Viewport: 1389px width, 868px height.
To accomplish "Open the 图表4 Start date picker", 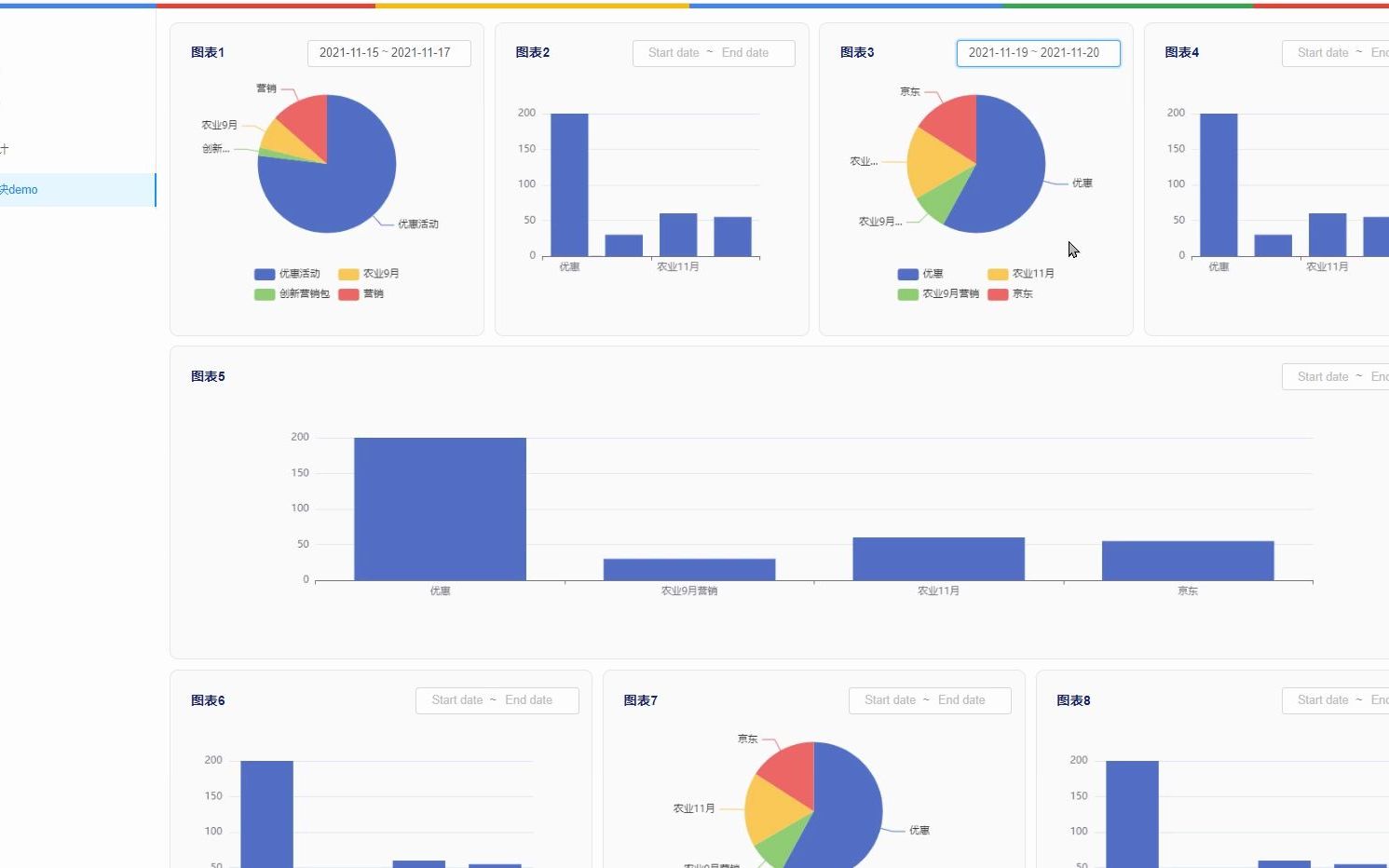I will point(1323,53).
